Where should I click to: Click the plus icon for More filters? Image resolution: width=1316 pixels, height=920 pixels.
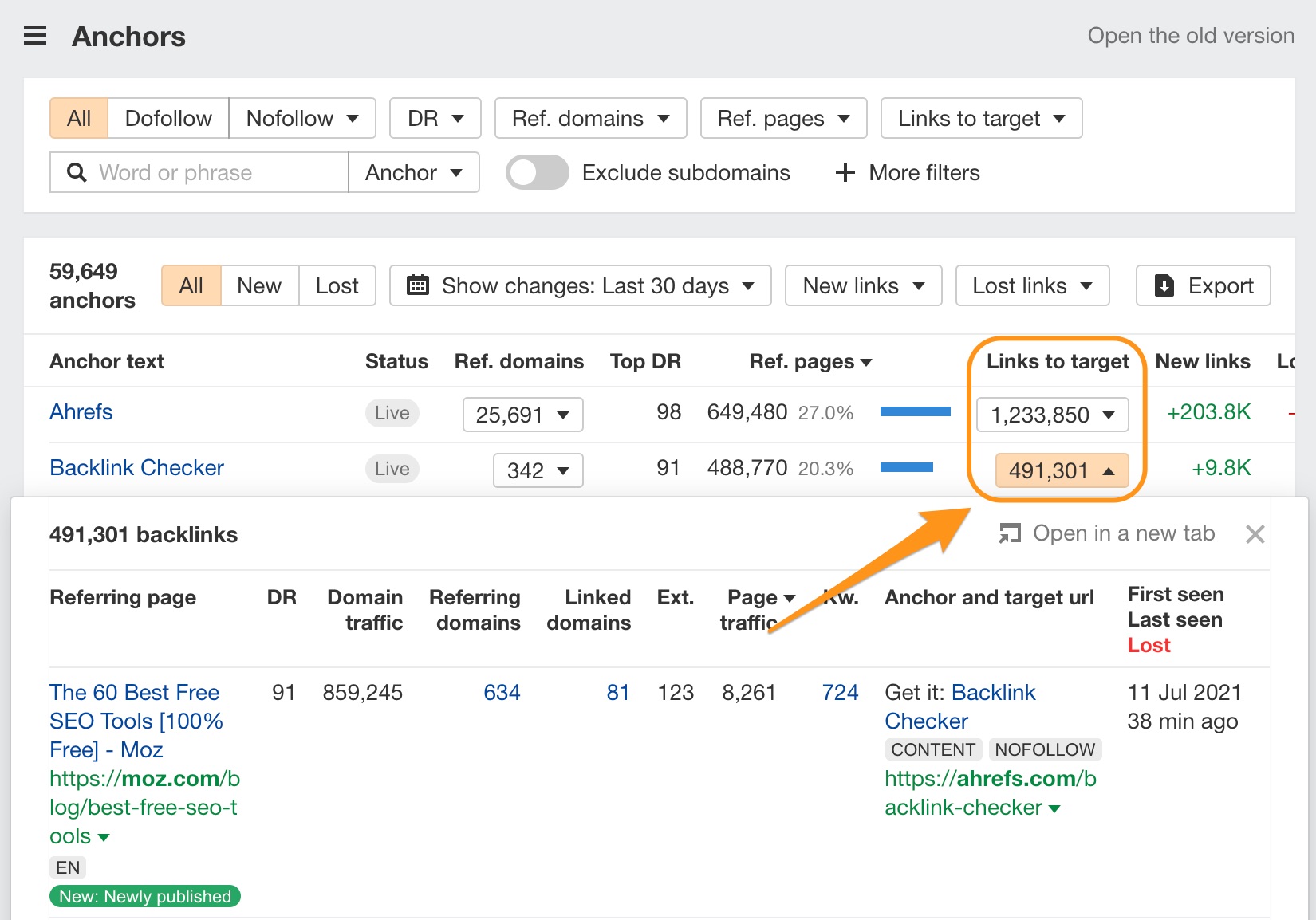click(x=845, y=172)
